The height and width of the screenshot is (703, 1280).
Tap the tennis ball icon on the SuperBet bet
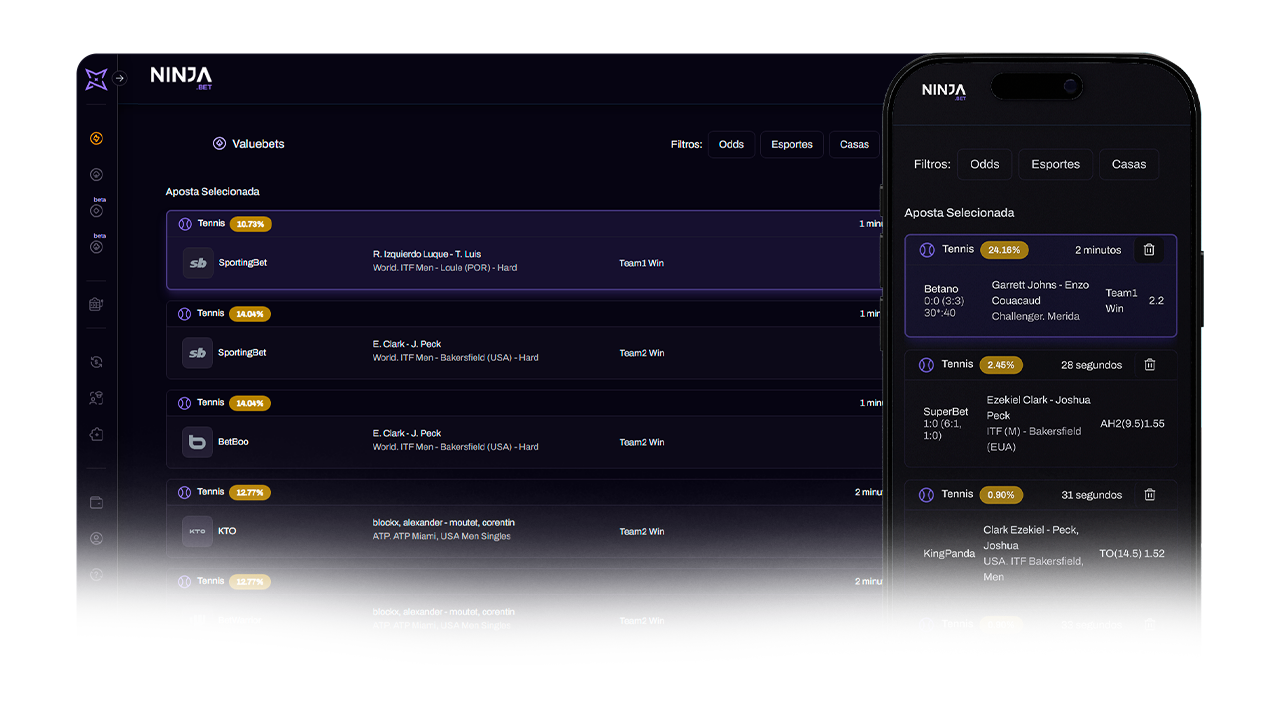pyautogui.click(x=927, y=365)
